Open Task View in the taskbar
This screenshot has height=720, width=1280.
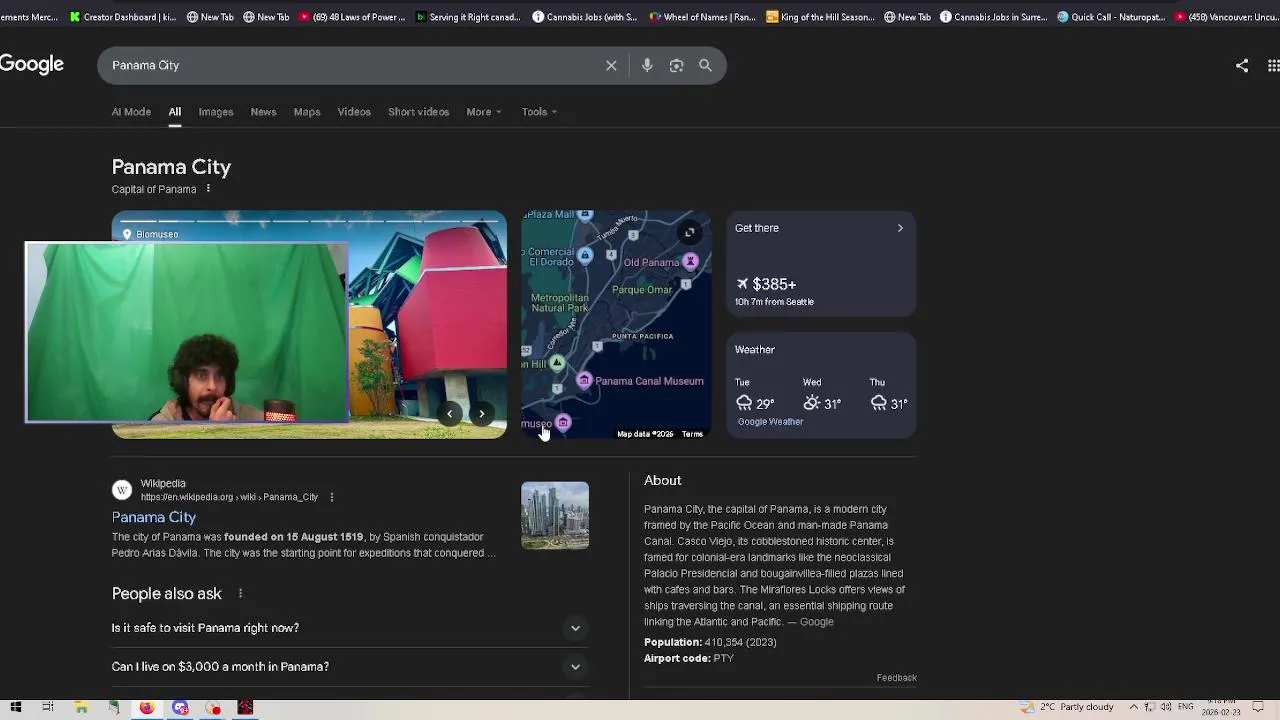[x=47, y=708]
